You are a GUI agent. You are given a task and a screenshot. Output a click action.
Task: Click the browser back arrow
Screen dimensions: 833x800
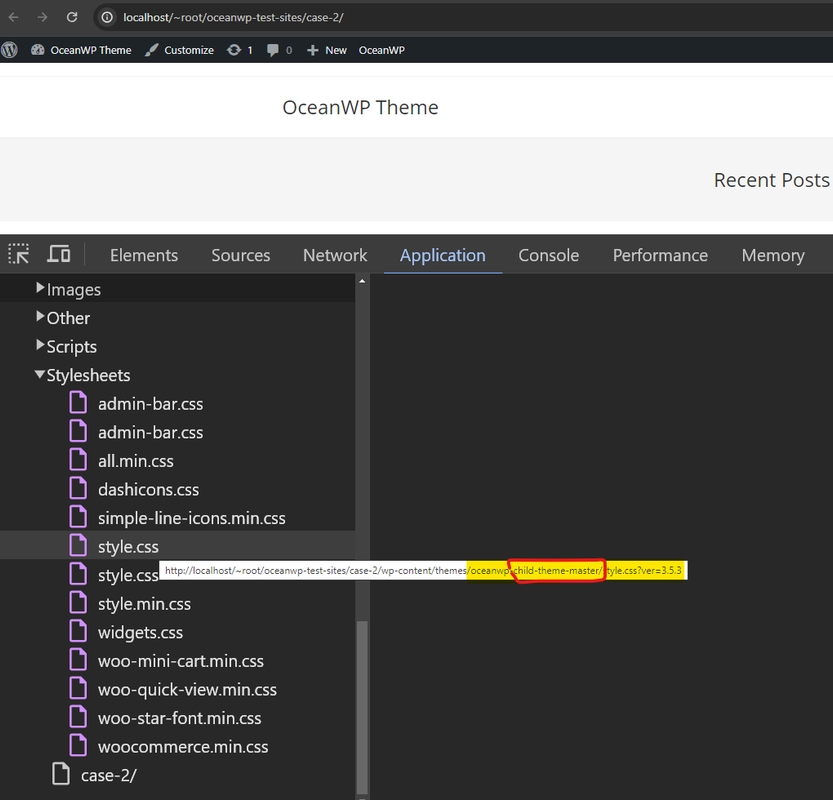click(14, 18)
